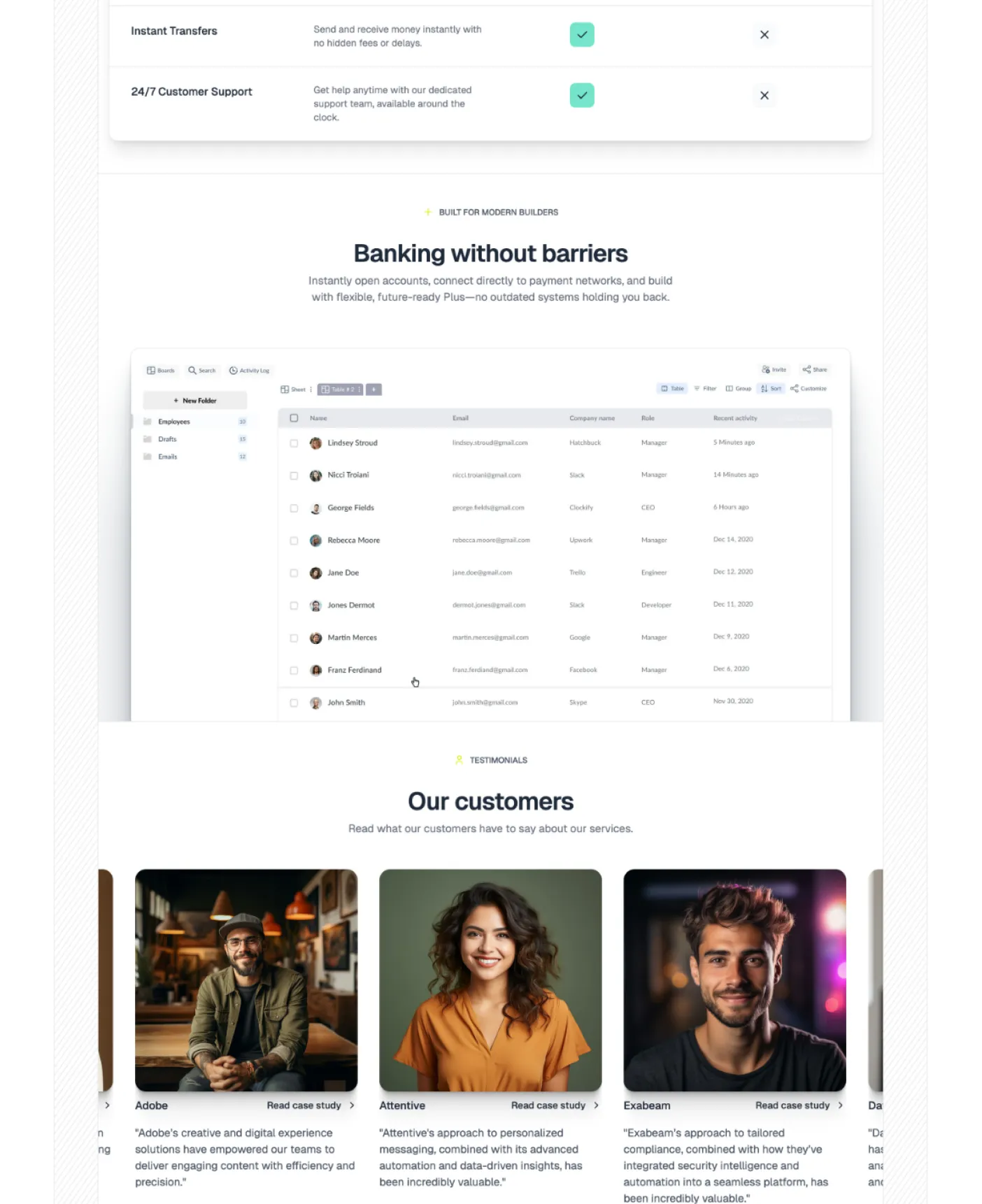Click John Smith's avatar
This screenshot has width=982, height=1204.
click(x=316, y=703)
